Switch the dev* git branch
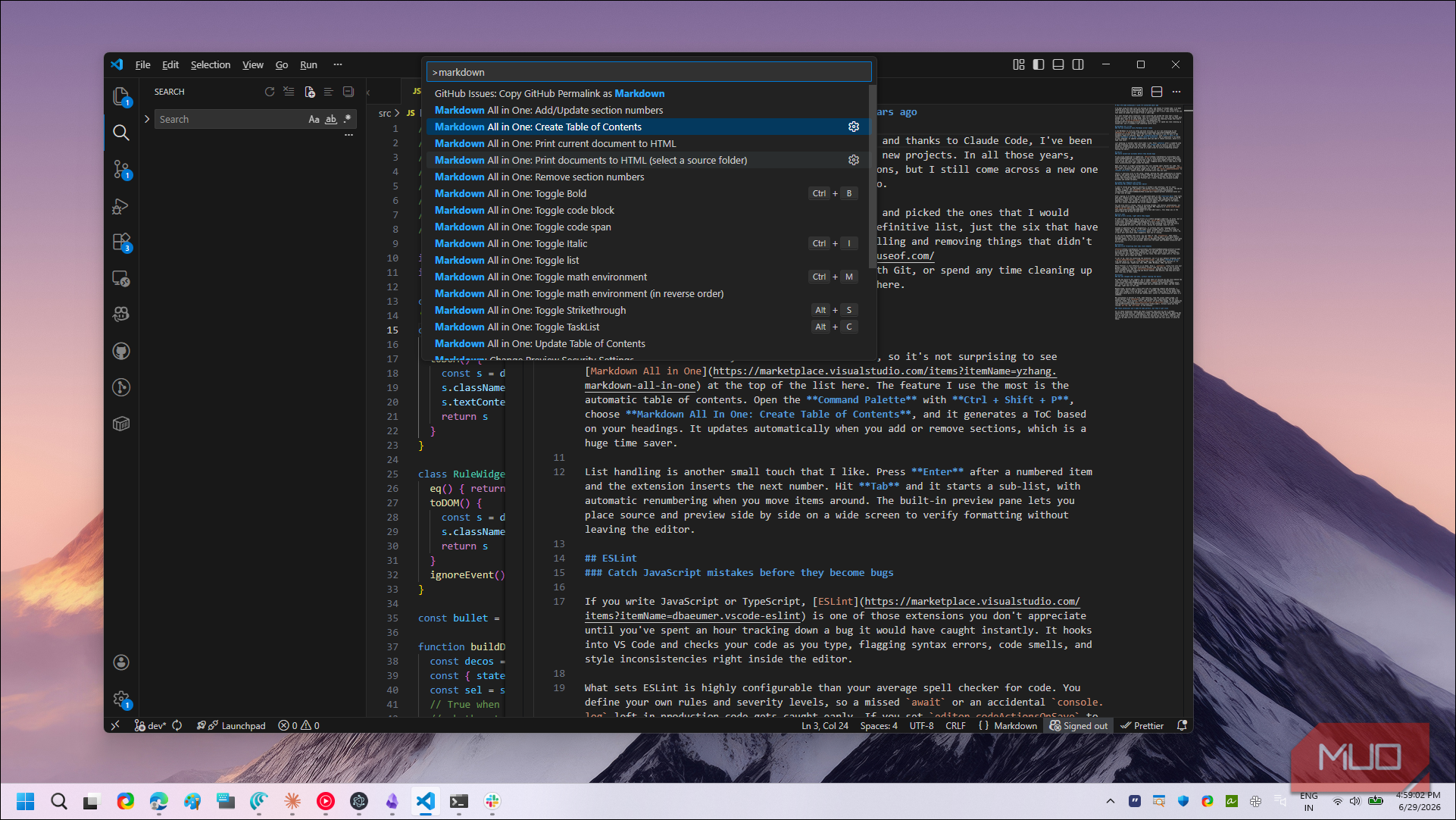1456x820 pixels. pos(150,725)
